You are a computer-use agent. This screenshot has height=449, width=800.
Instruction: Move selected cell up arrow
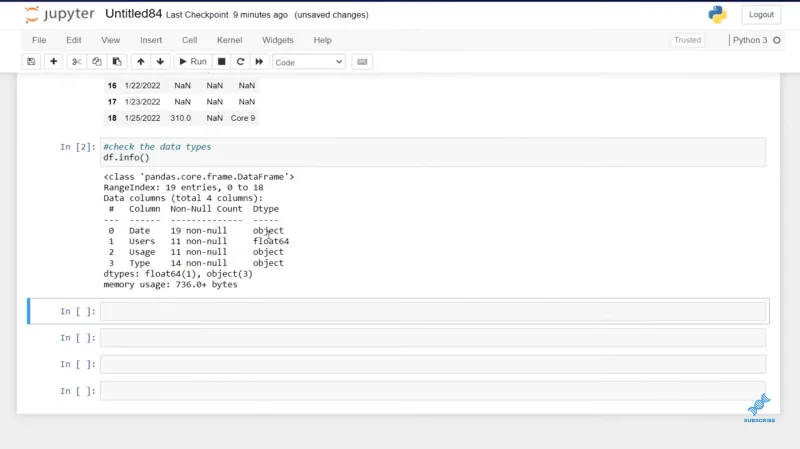(141, 62)
